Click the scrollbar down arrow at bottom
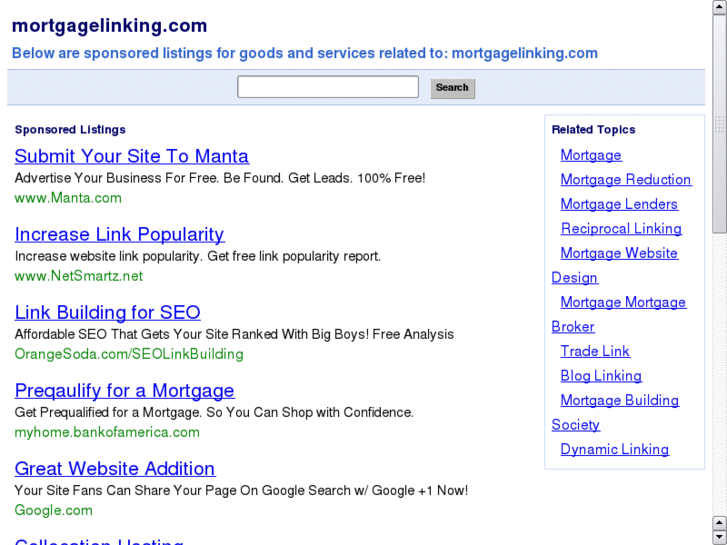The width and height of the screenshot is (727, 545). point(719,537)
